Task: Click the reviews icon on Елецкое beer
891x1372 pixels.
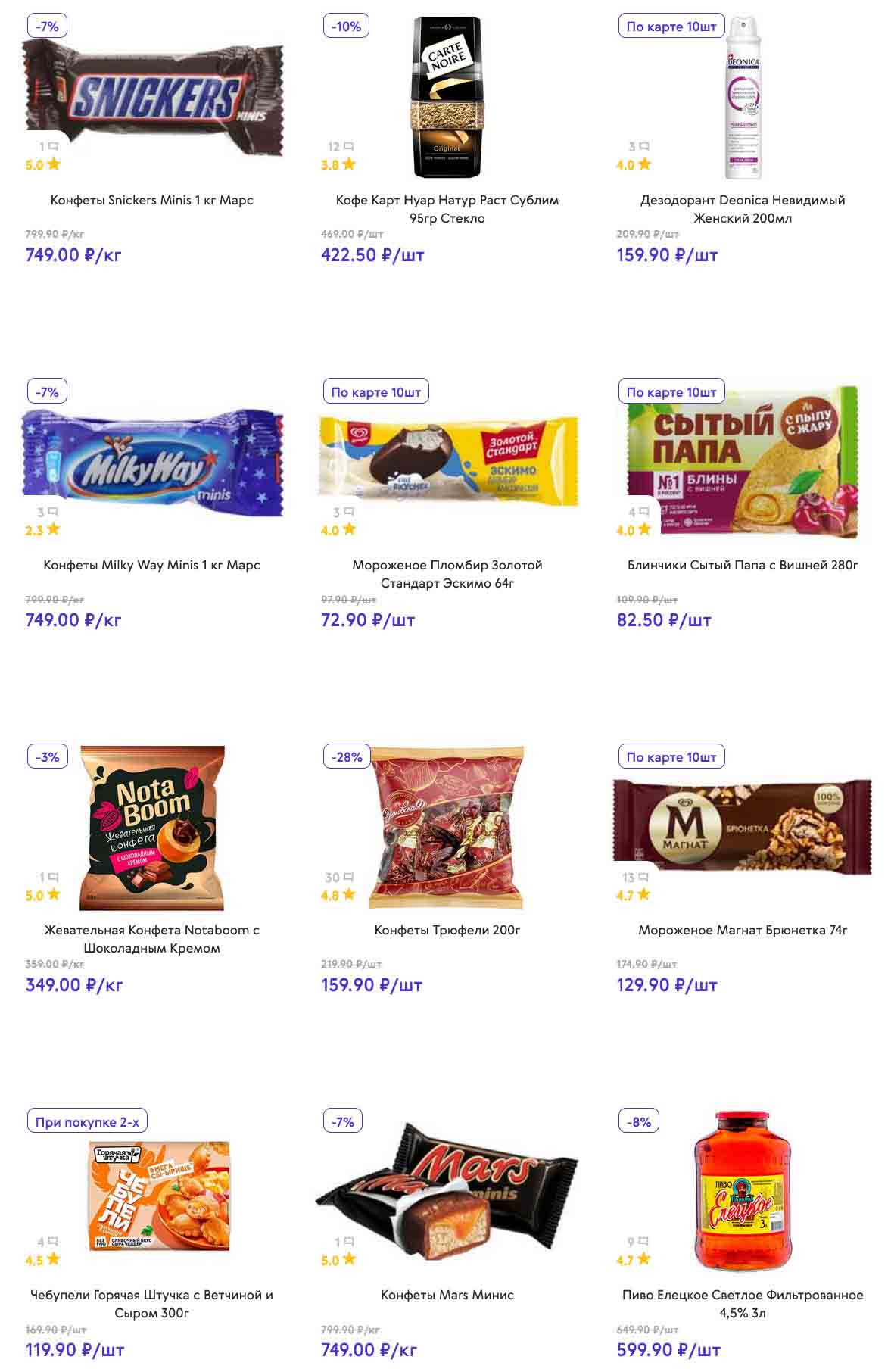Action: 643,1242
